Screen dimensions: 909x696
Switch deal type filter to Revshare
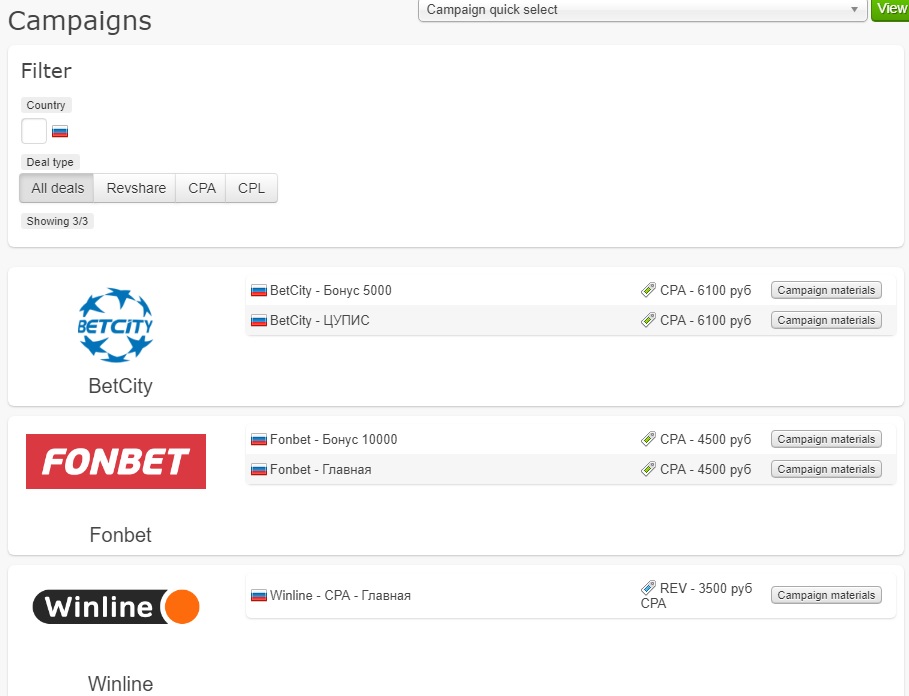point(136,188)
